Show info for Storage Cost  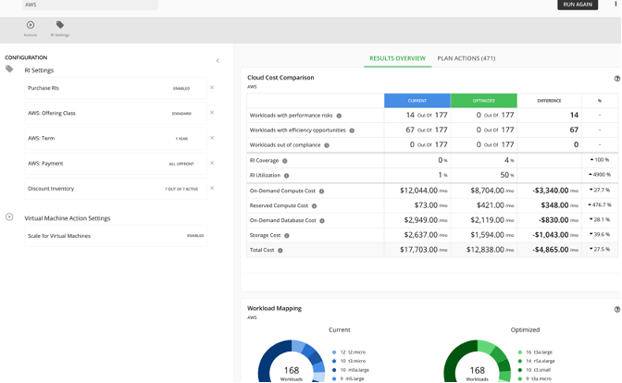click(x=286, y=236)
